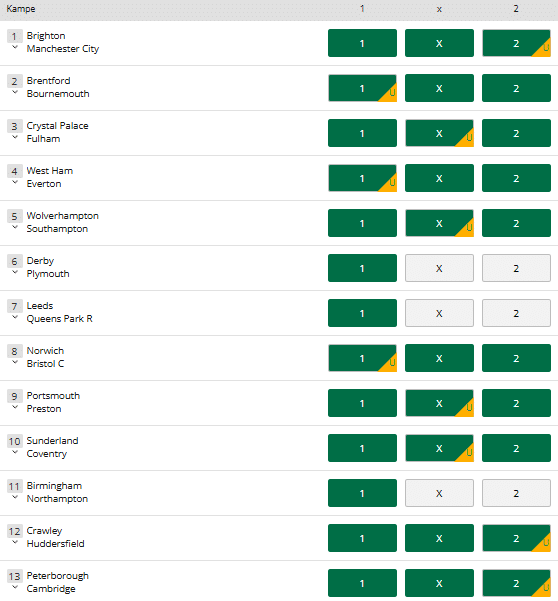Click the Queens Park R team name
Screen dimensions: 558x601
coord(59,319)
